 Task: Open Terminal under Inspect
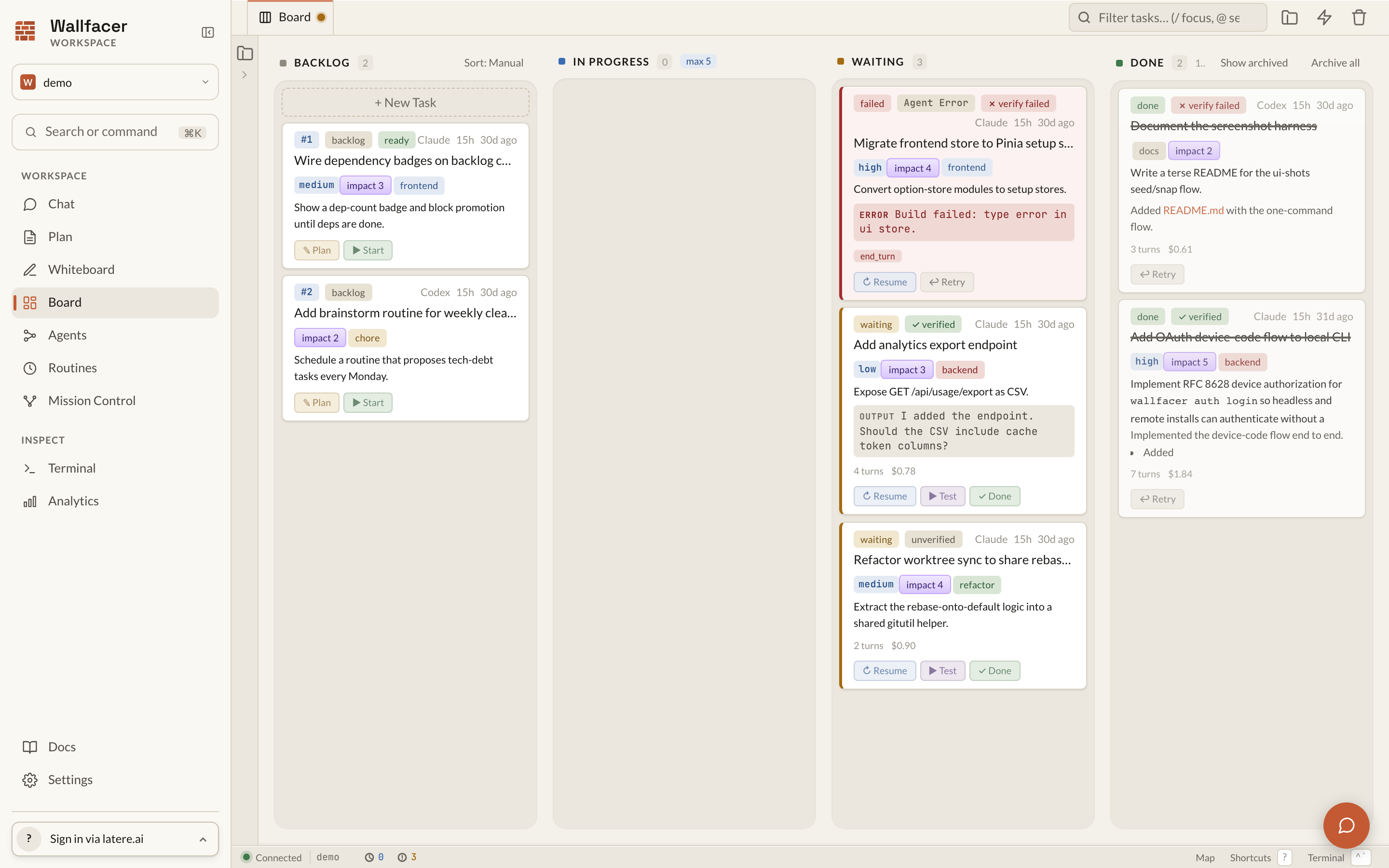pyautogui.click(x=115, y=468)
